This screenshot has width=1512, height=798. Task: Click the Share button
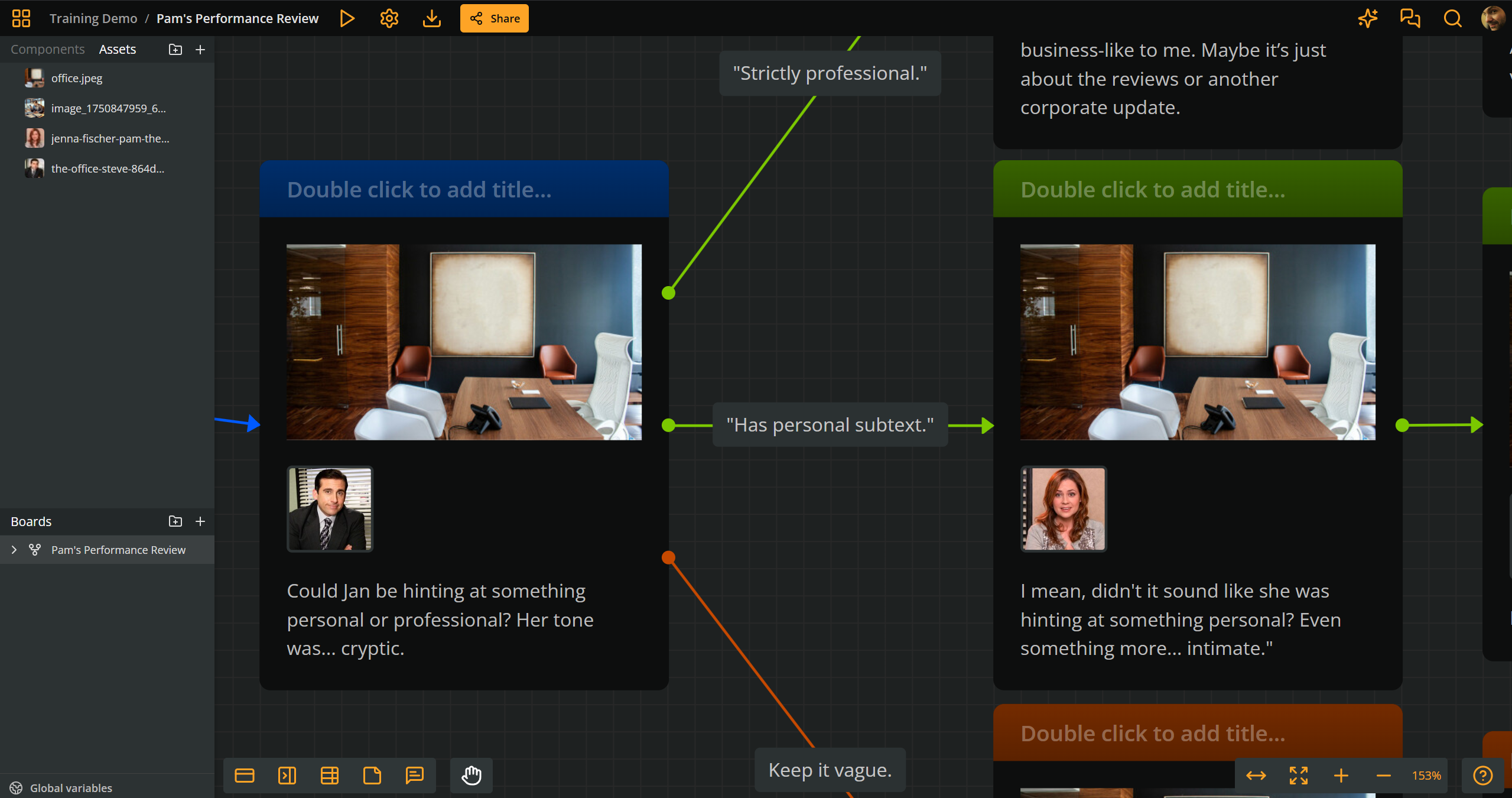(494, 18)
